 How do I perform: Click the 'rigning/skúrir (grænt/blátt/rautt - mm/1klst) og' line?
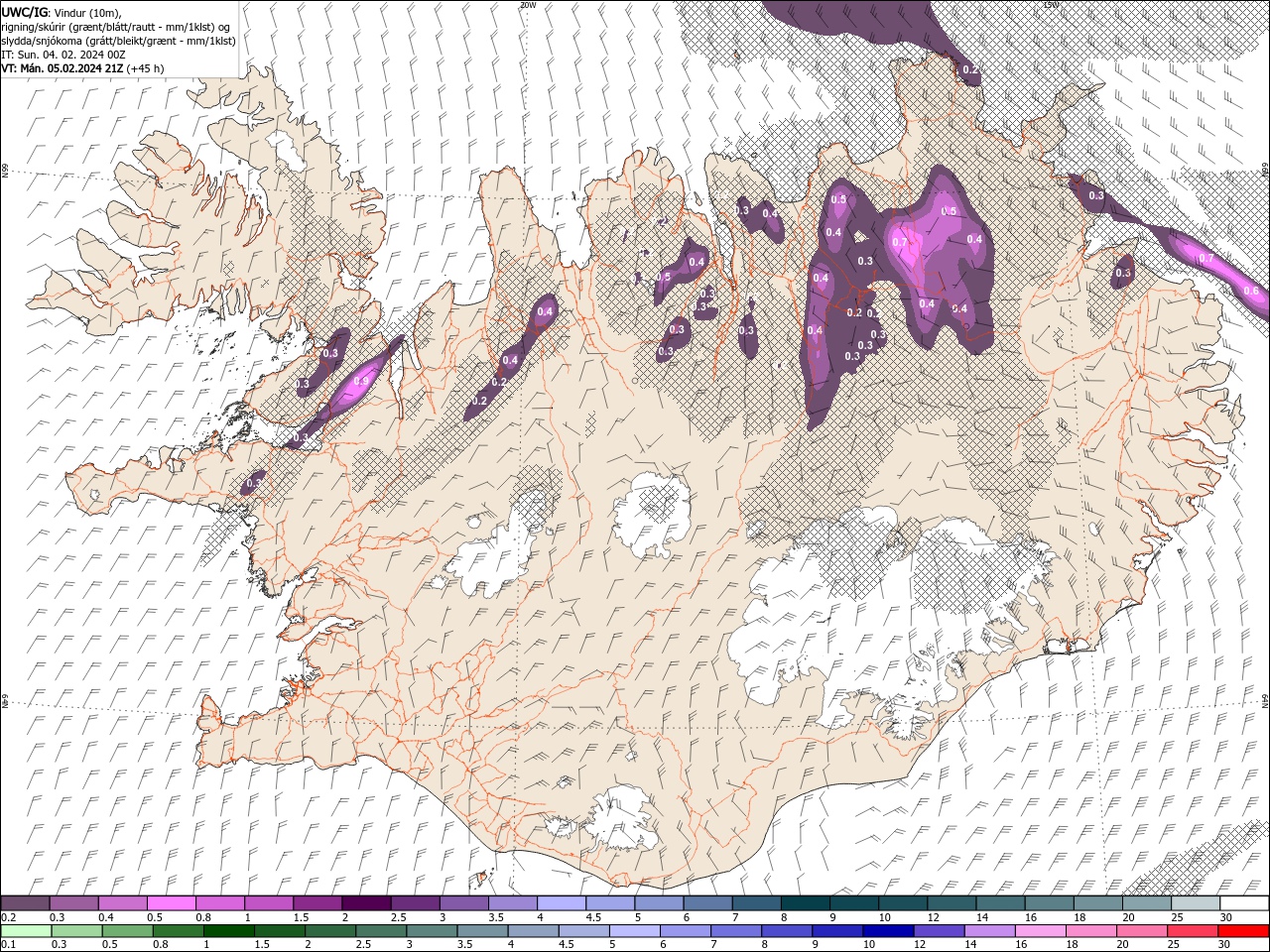click(116, 27)
